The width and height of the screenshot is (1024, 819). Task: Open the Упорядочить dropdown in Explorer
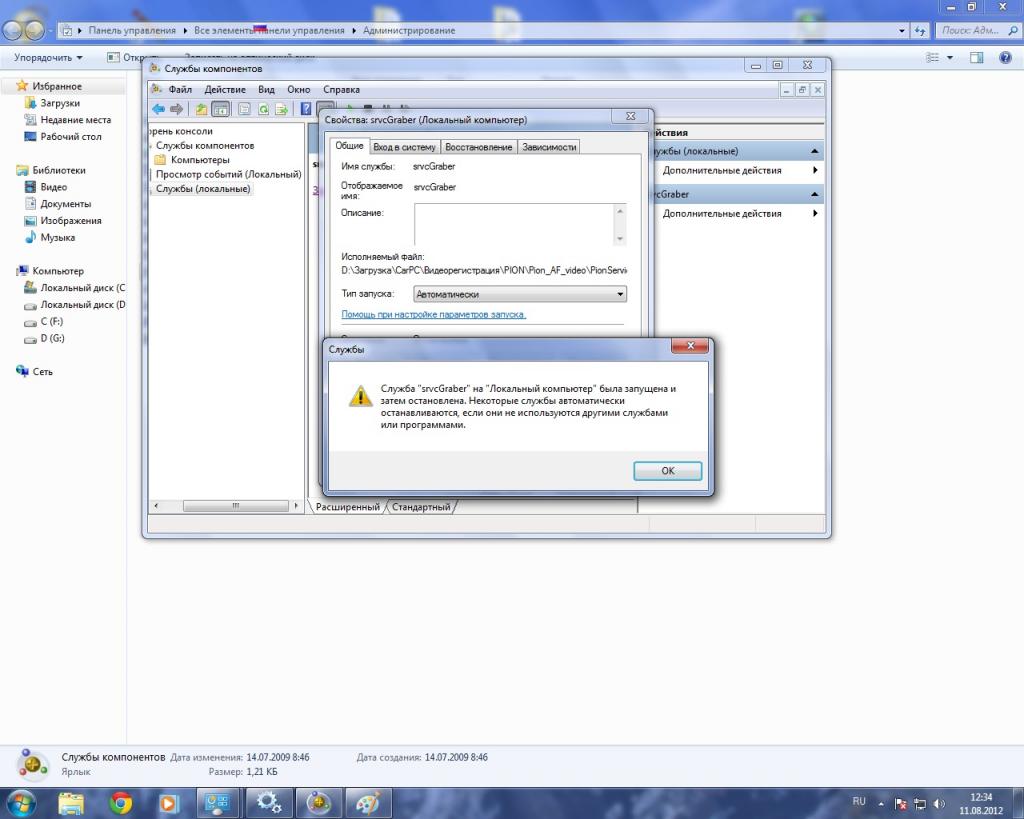click(48, 58)
